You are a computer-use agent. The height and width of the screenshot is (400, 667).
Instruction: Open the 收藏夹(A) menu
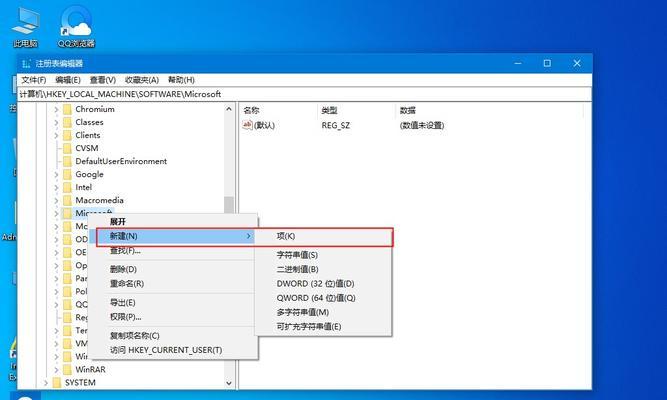pyautogui.click(x=142, y=80)
